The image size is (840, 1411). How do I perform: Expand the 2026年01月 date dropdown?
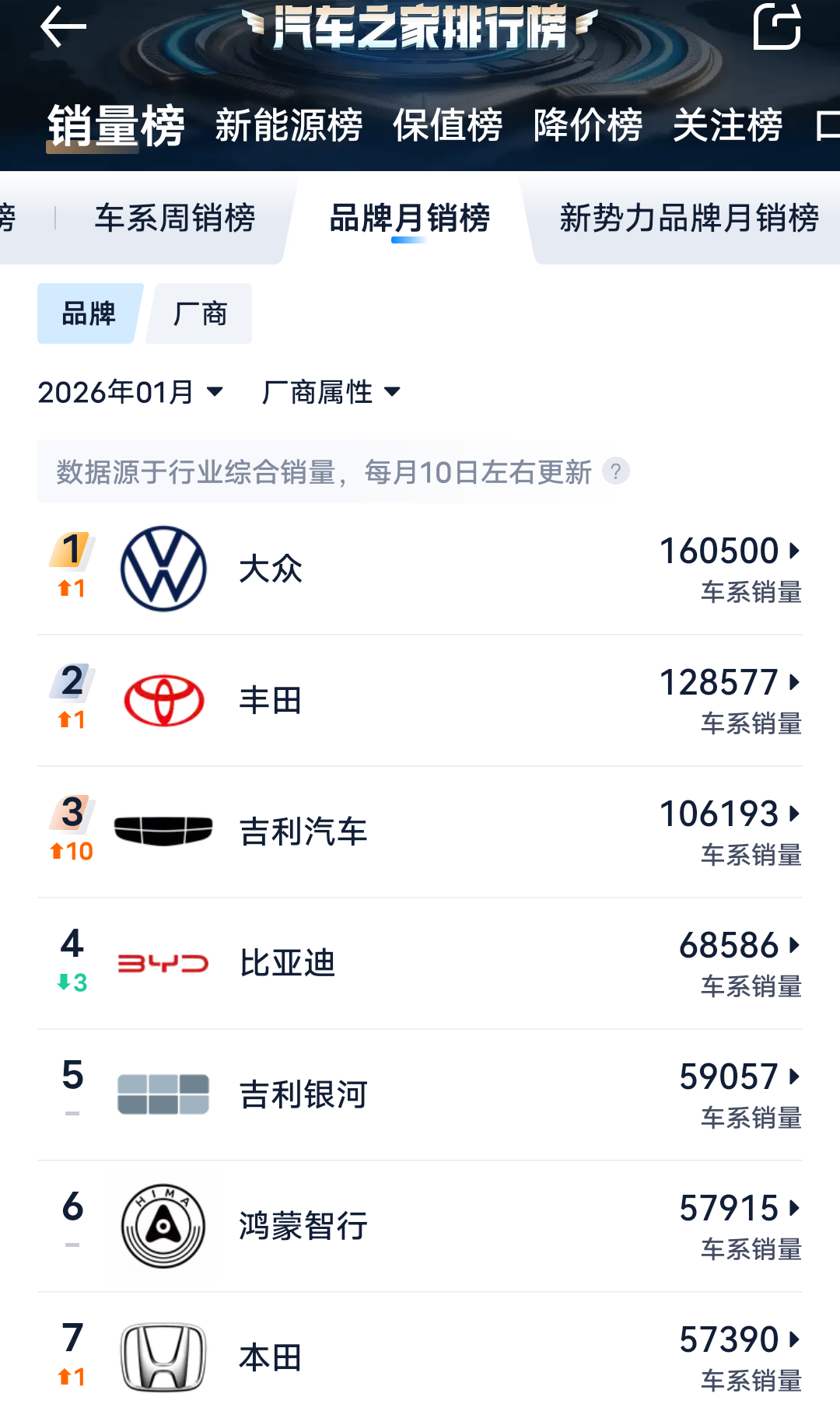tap(130, 393)
